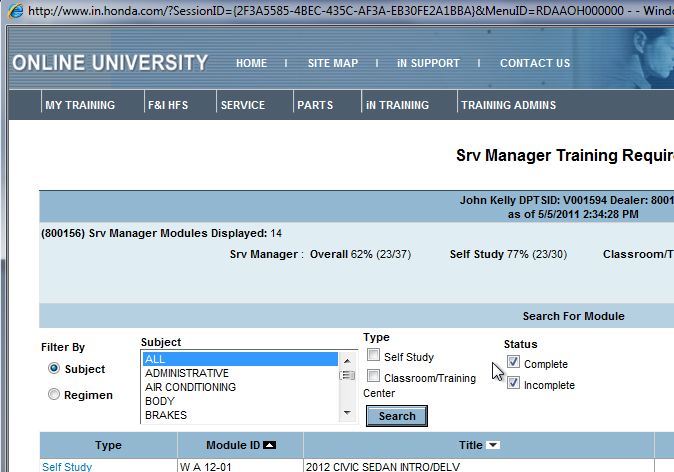
Task: Open the Self Study module link
Action: coord(67,466)
